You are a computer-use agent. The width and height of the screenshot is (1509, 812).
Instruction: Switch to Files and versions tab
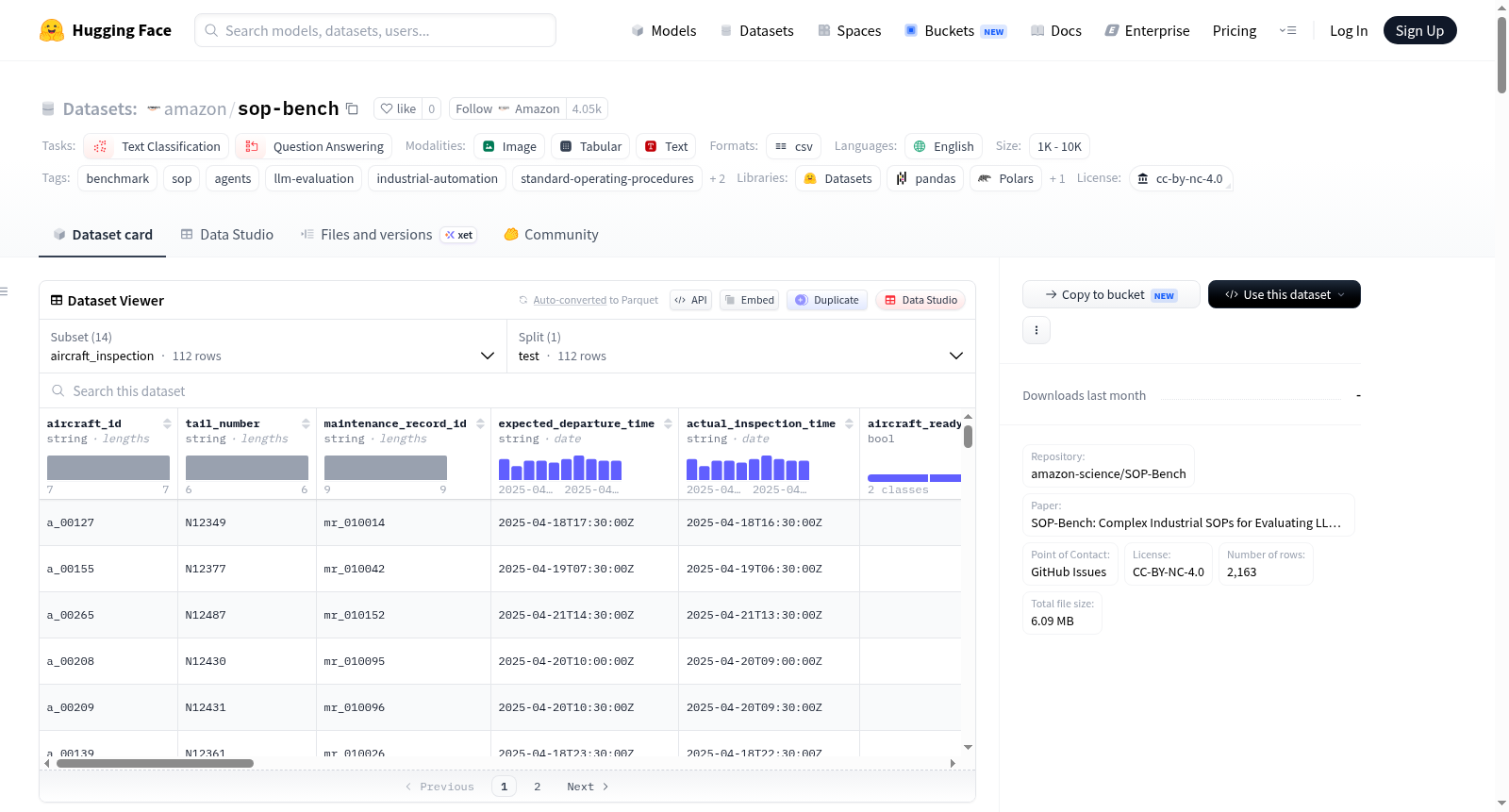pyautogui.click(x=389, y=235)
